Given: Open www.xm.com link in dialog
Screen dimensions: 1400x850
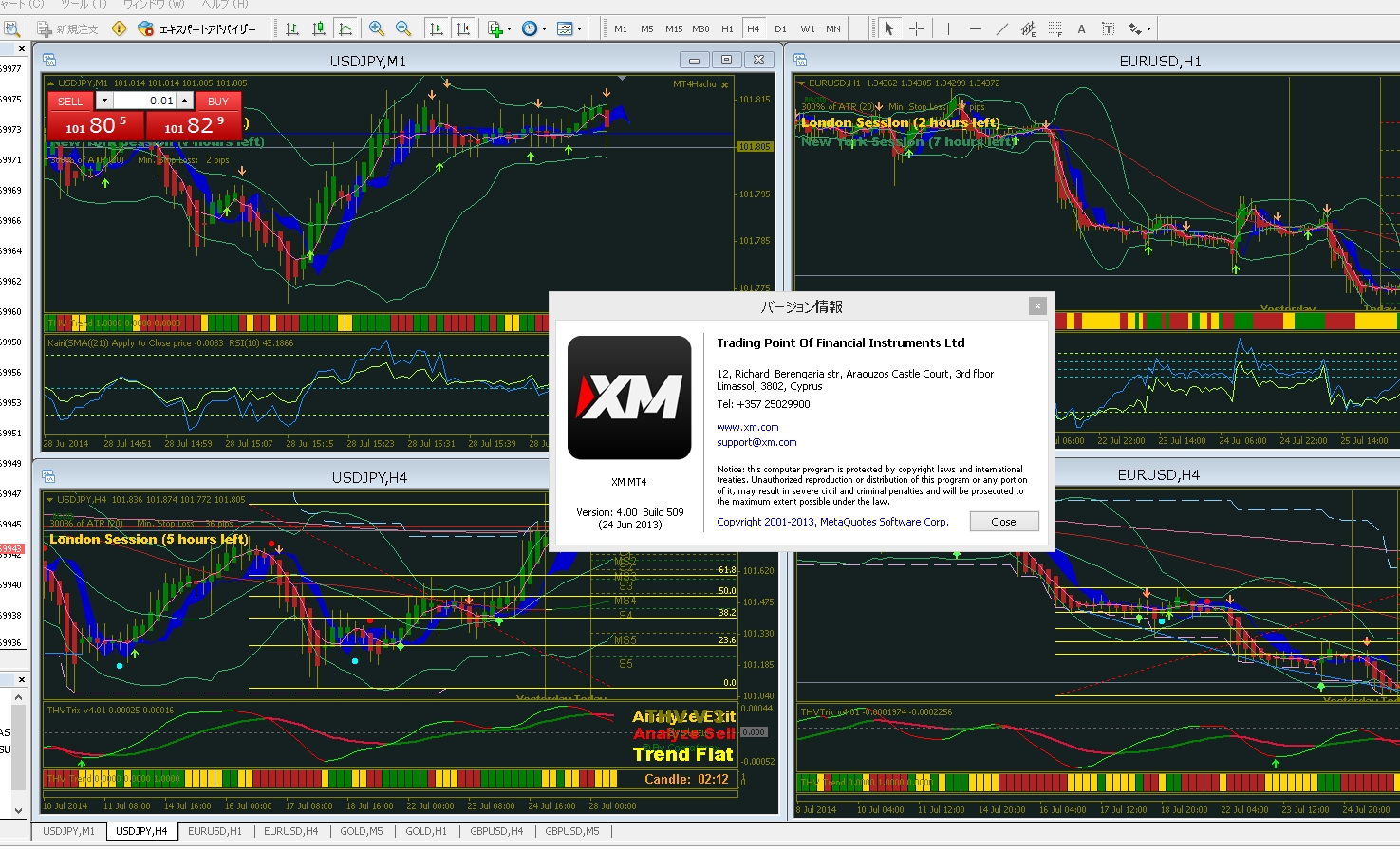Looking at the screenshot, I should (748, 427).
